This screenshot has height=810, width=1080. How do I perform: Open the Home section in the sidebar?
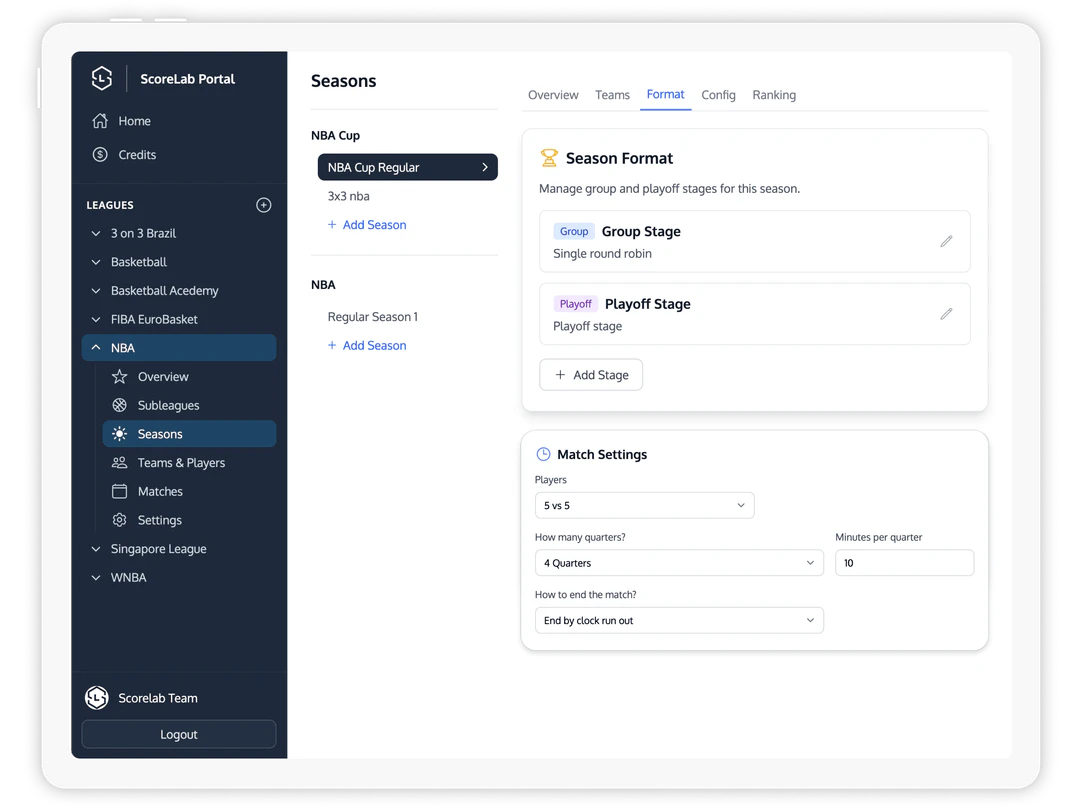point(135,120)
